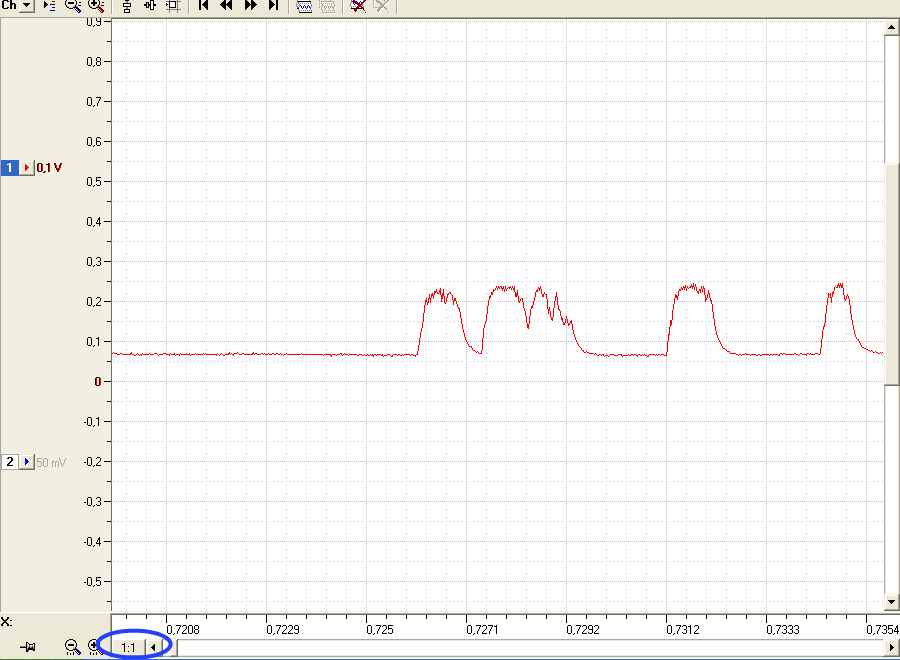This screenshot has height=660, width=900.
Task: Click the channel list icon in toolbar
Action: point(50,6)
